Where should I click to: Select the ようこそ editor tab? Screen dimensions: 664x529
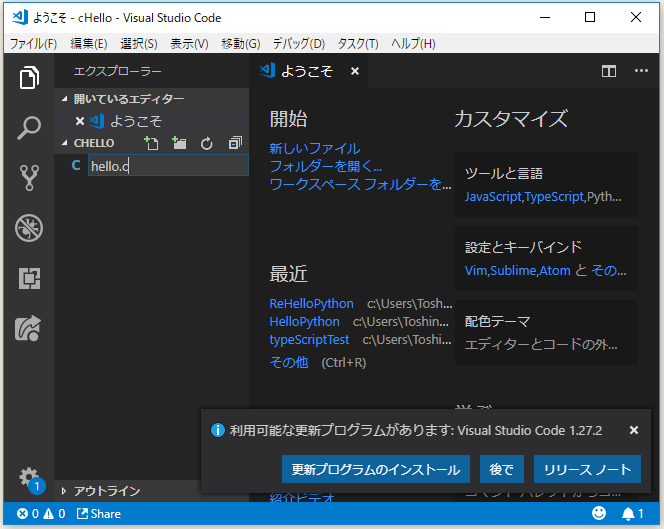(x=307, y=71)
